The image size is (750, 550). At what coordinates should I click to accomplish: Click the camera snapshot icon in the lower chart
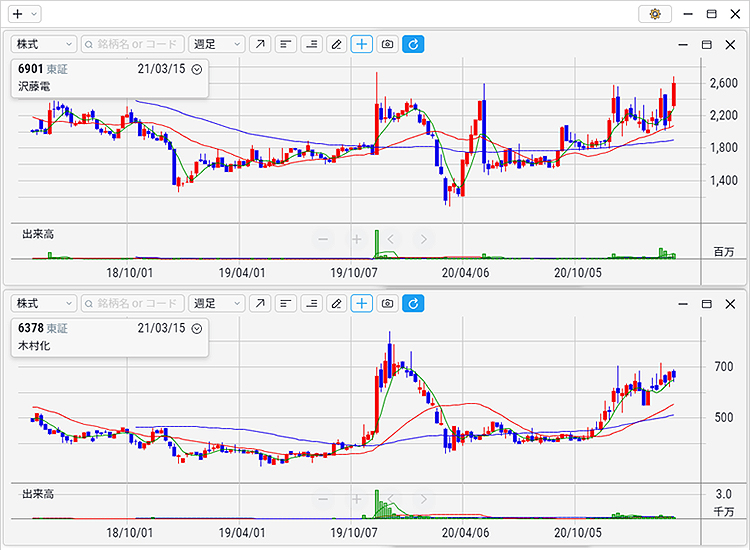tap(387, 303)
